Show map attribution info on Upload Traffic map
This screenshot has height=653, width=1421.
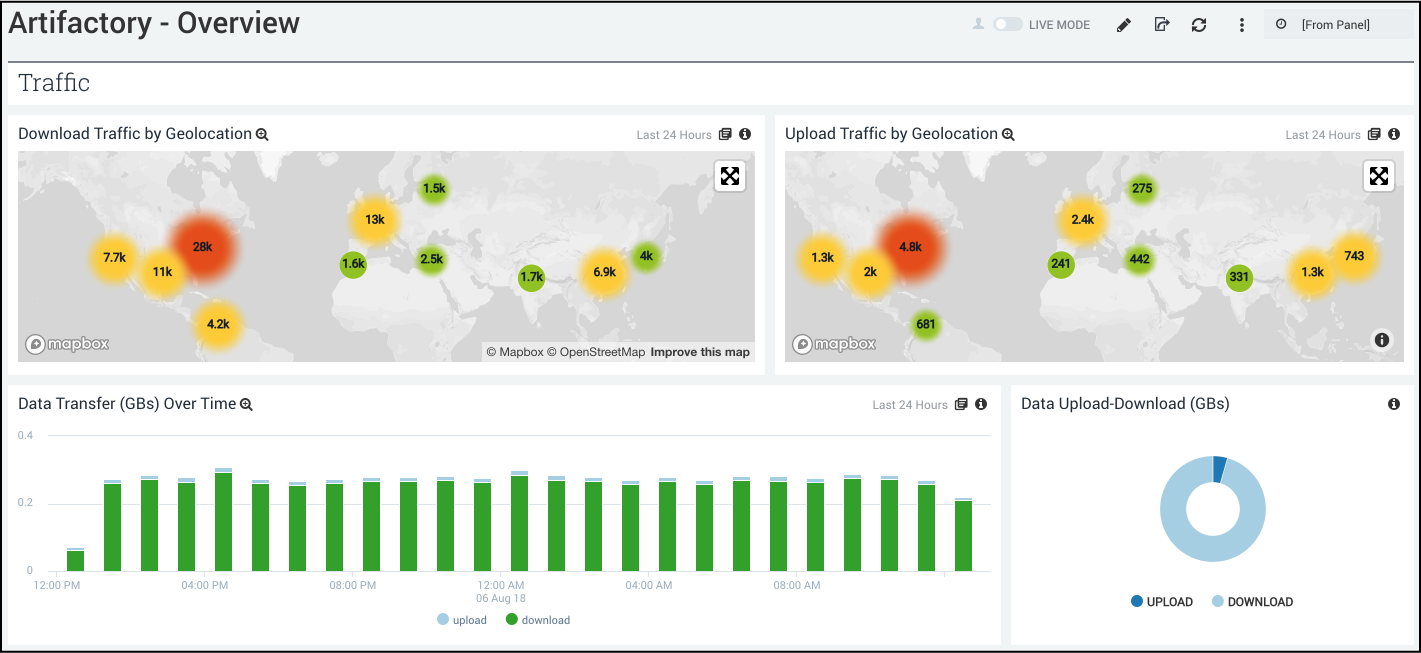[1382, 340]
